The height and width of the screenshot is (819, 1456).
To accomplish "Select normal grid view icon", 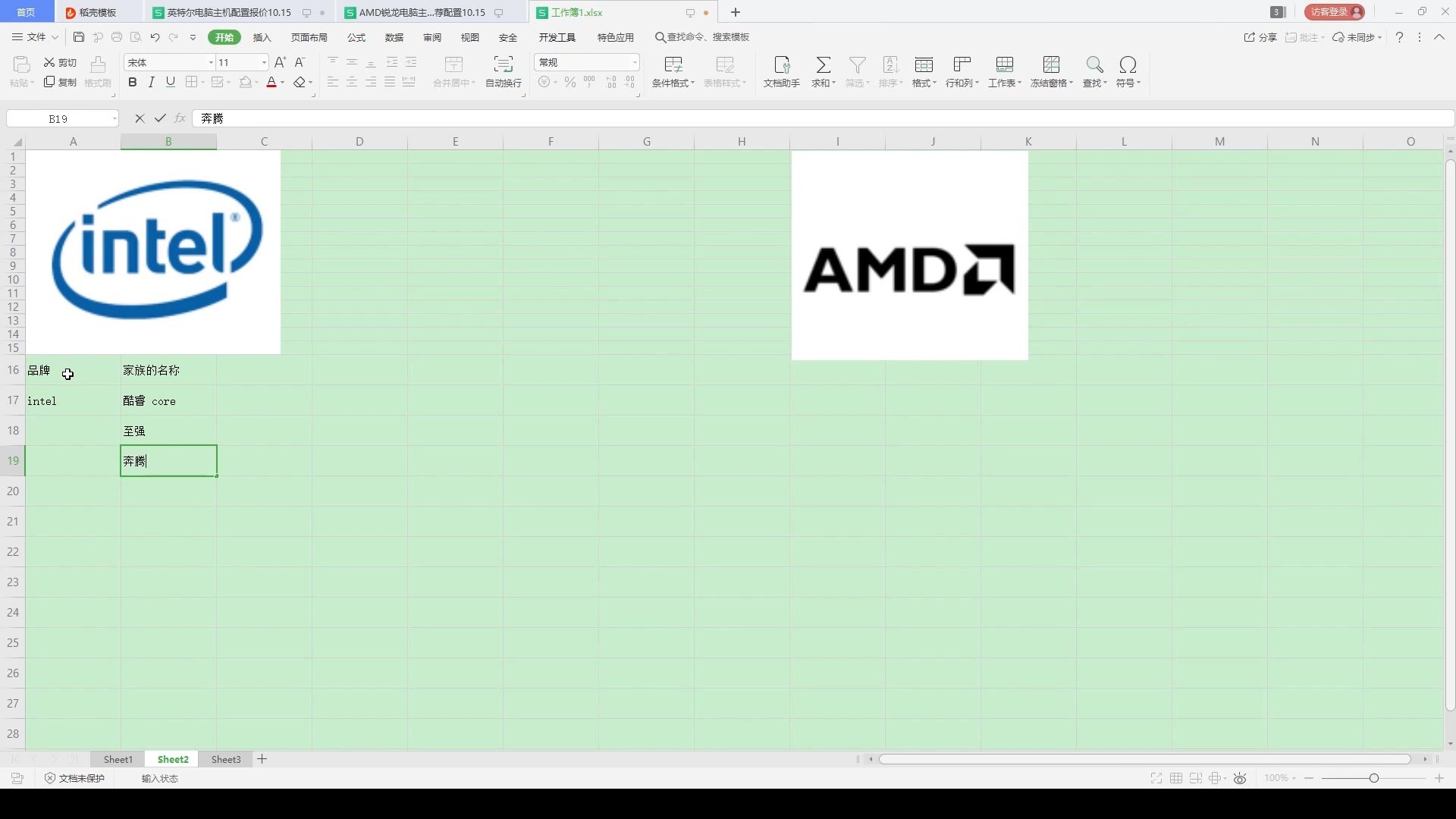I will click(1176, 779).
